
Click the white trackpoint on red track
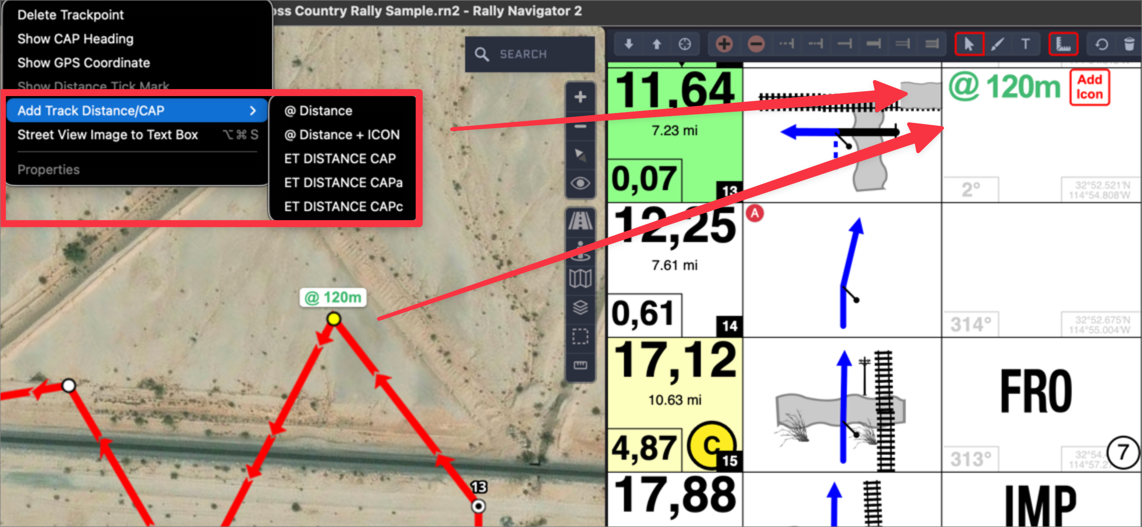[x=68, y=385]
